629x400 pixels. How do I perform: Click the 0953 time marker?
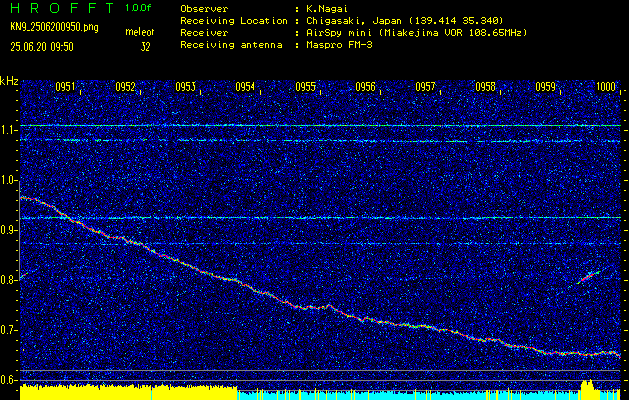[185, 87]
